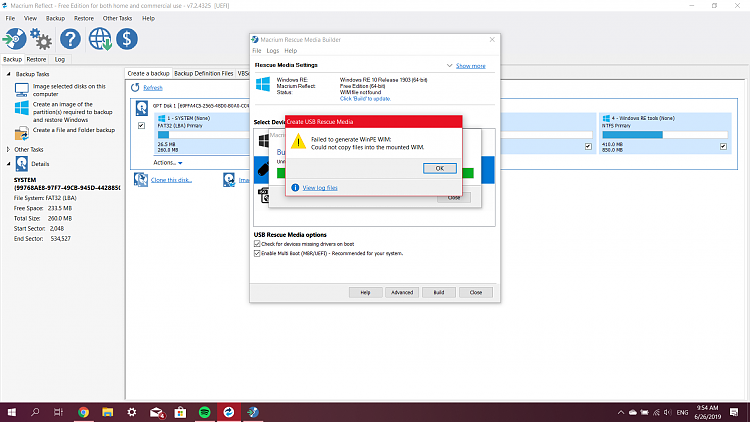Click the Advanced button
Screen dimensions: 750x422
tap(402, 292)
